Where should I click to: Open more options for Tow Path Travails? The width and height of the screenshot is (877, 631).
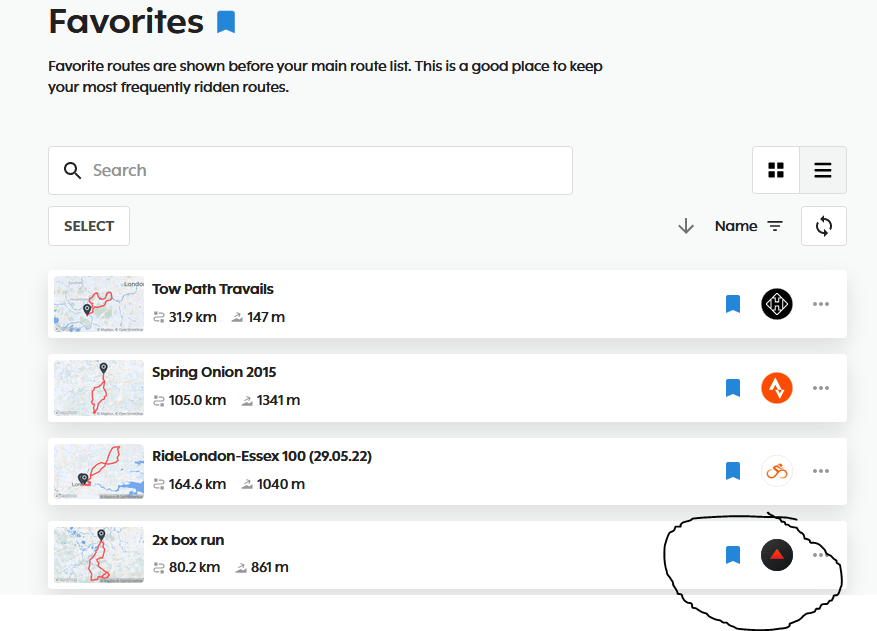pyautogui.click(x=821, y=304)
